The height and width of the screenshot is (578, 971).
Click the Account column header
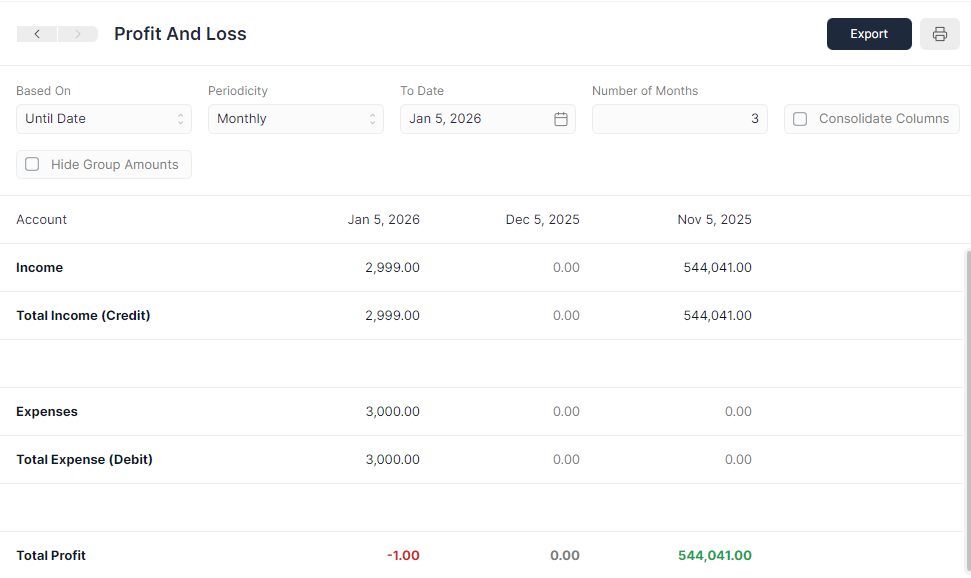tap(41, 219)
